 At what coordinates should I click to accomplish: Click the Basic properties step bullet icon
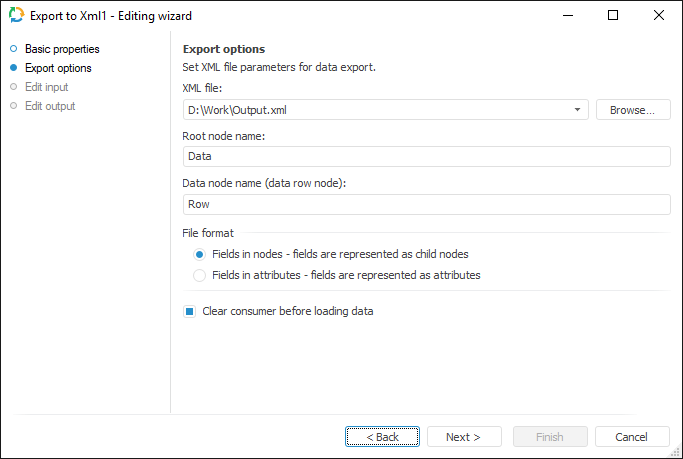[13, 49]
